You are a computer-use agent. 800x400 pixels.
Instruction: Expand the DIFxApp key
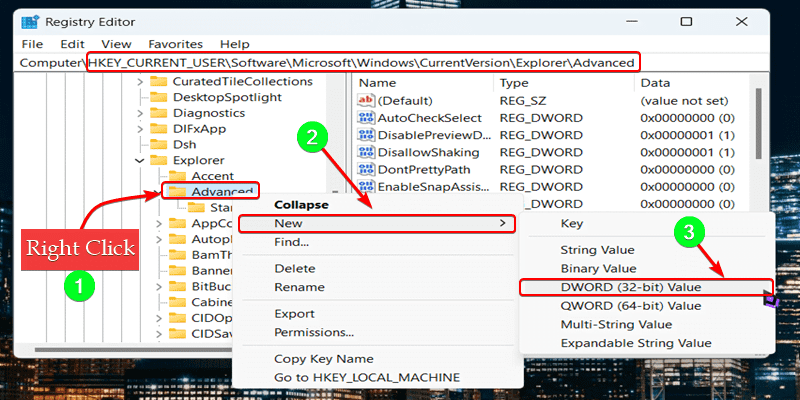pos(140,129)
